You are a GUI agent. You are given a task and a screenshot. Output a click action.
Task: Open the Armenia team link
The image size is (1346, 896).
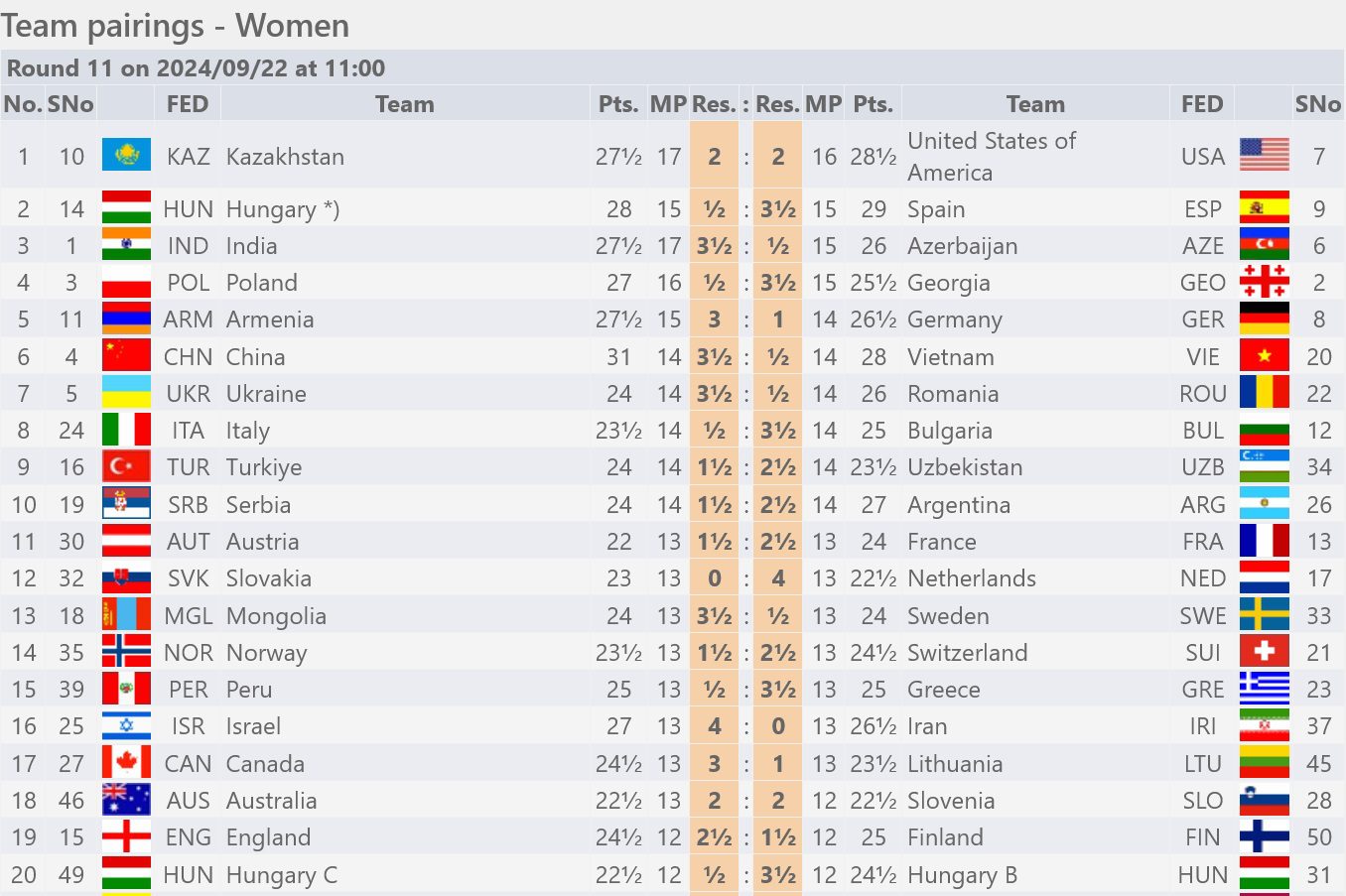point(270,320)
